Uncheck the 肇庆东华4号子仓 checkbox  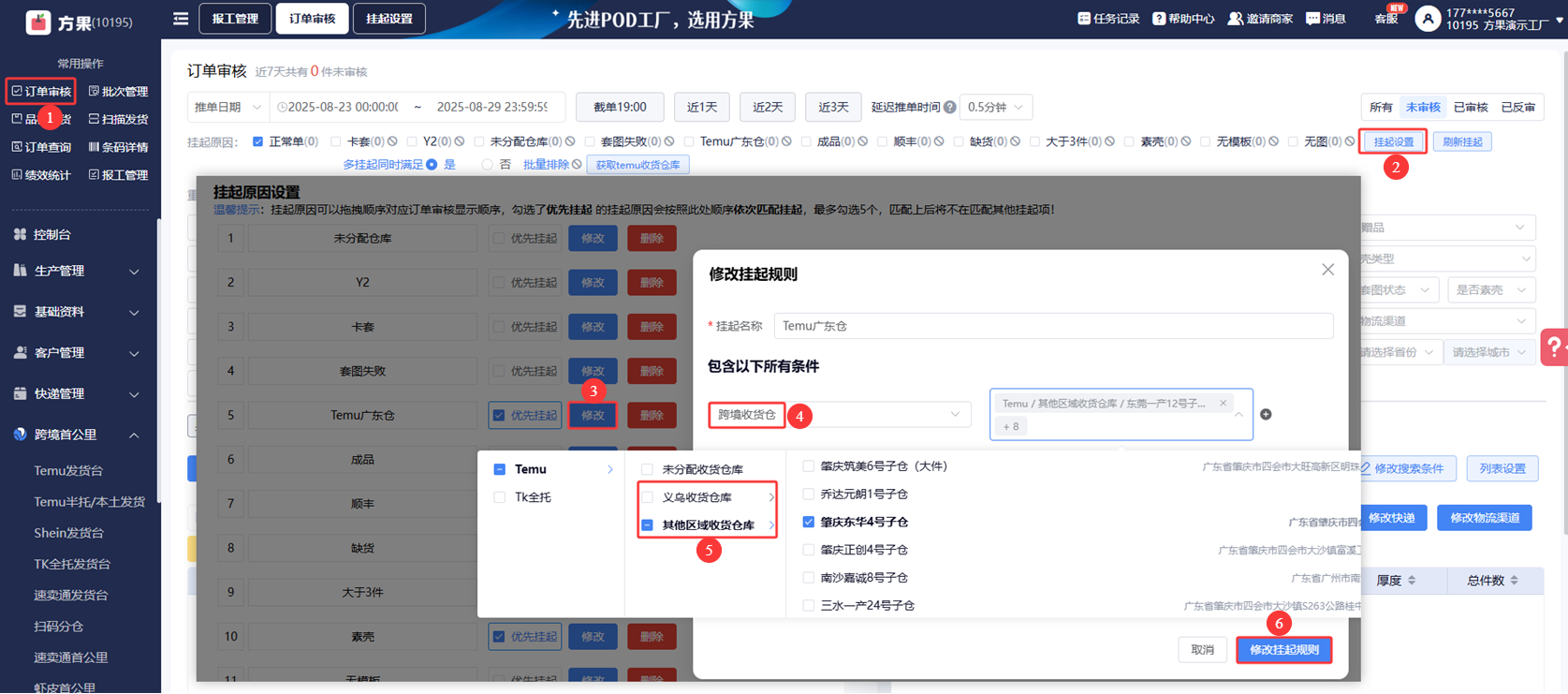[x=808, y=523]
